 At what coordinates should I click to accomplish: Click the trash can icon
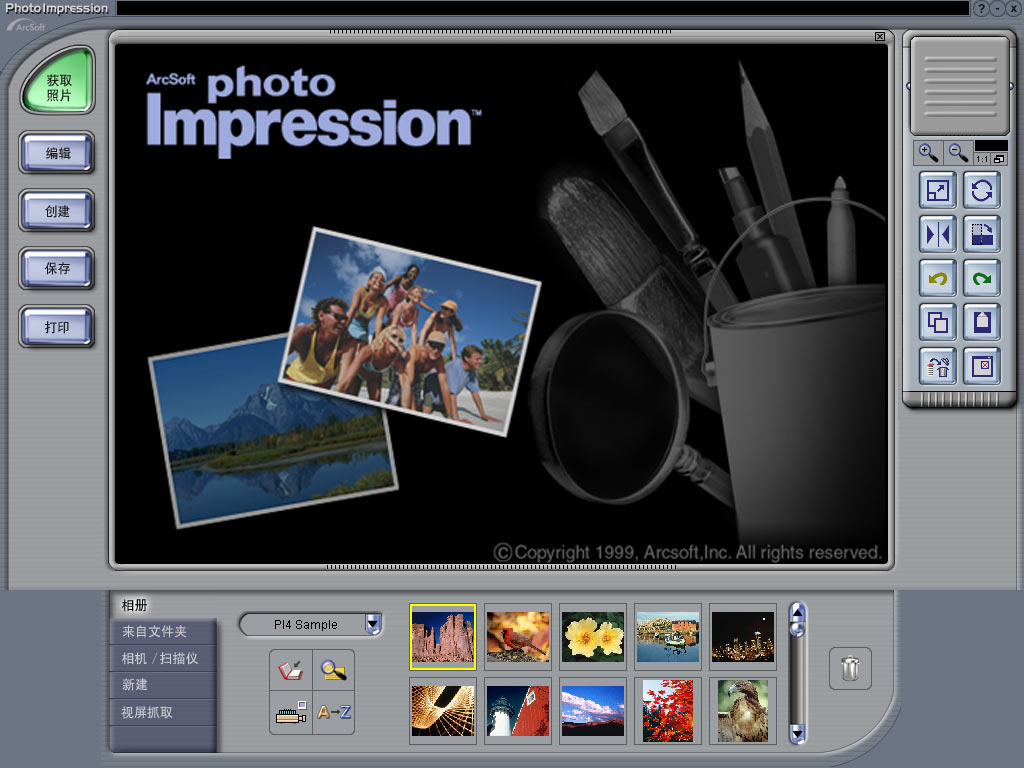click(x=850, y=668)
